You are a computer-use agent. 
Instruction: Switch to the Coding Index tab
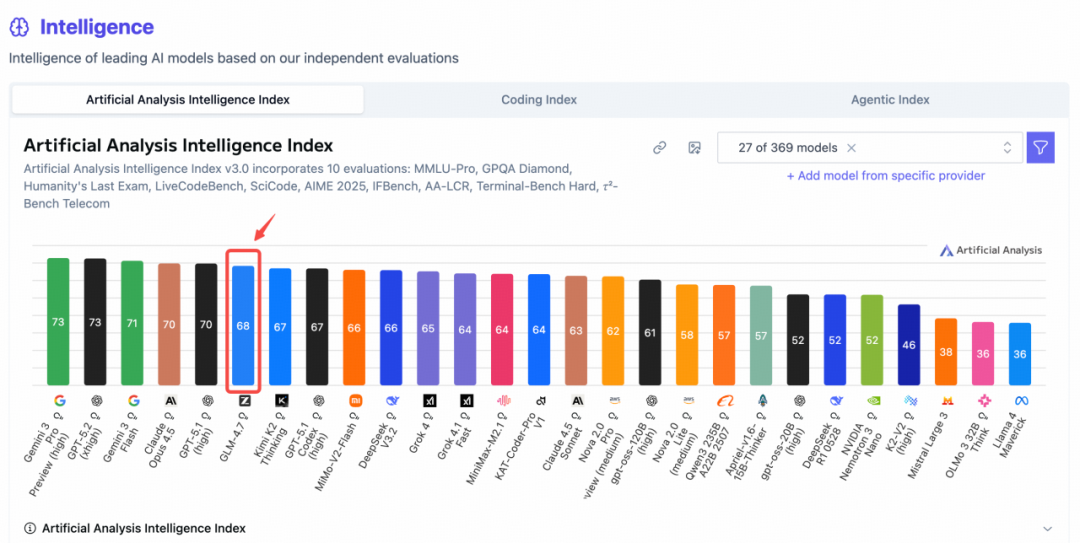(x=539, y=100)
